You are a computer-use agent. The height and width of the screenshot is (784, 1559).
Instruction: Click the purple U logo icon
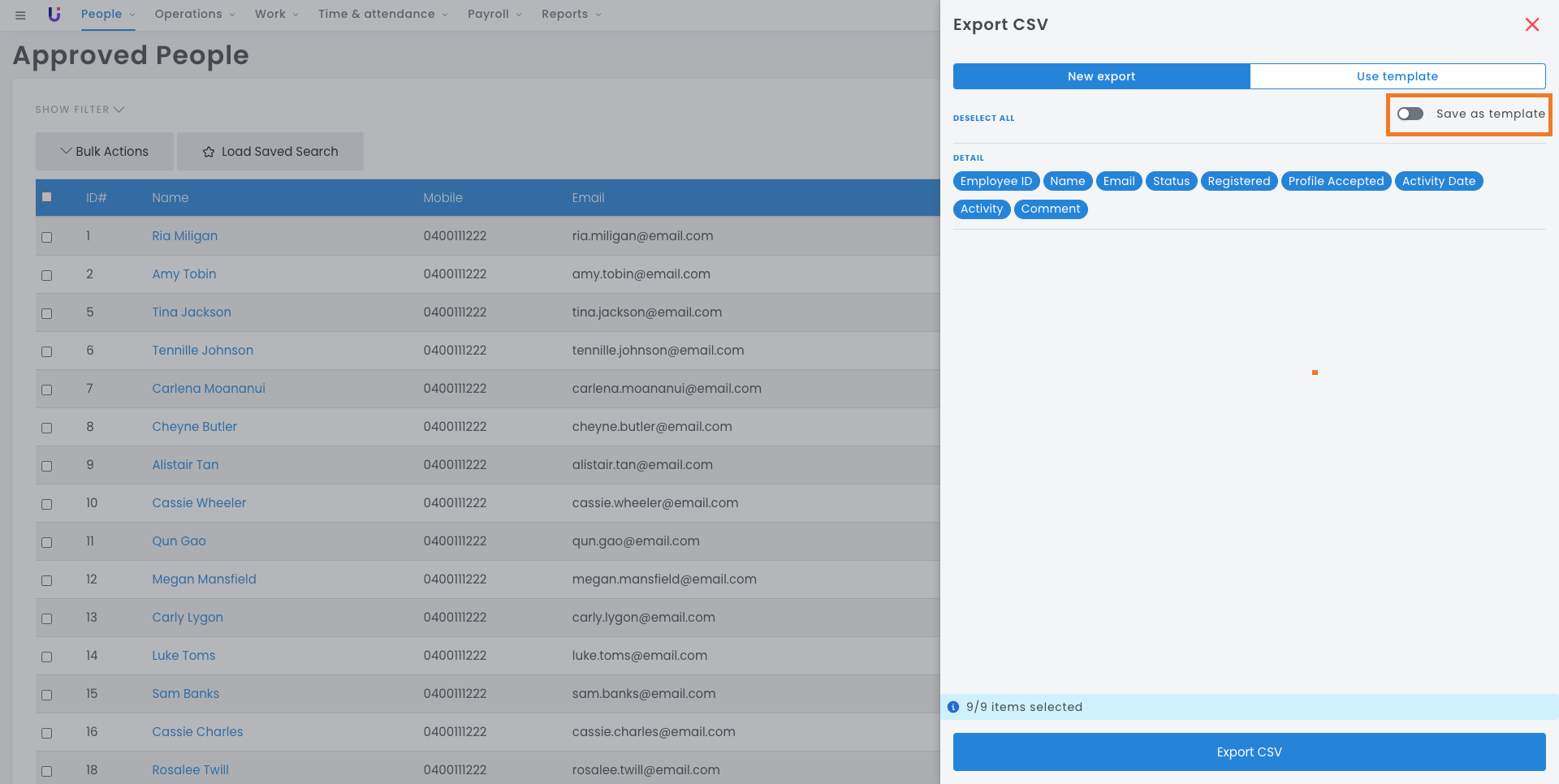coord(54,14)
